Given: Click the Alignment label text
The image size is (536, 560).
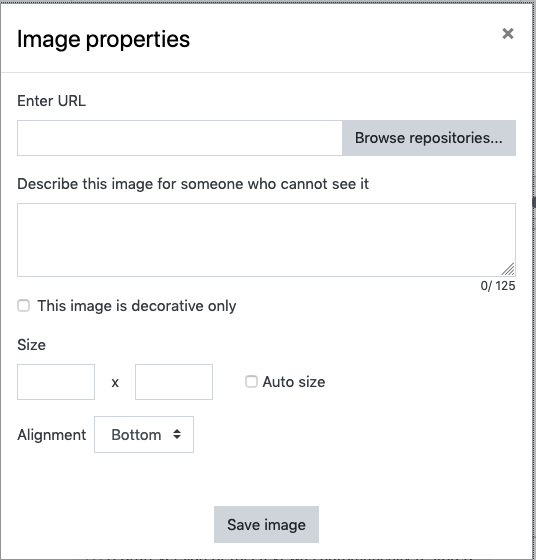Looking at the screenshot, I should [x=52, y=435].
